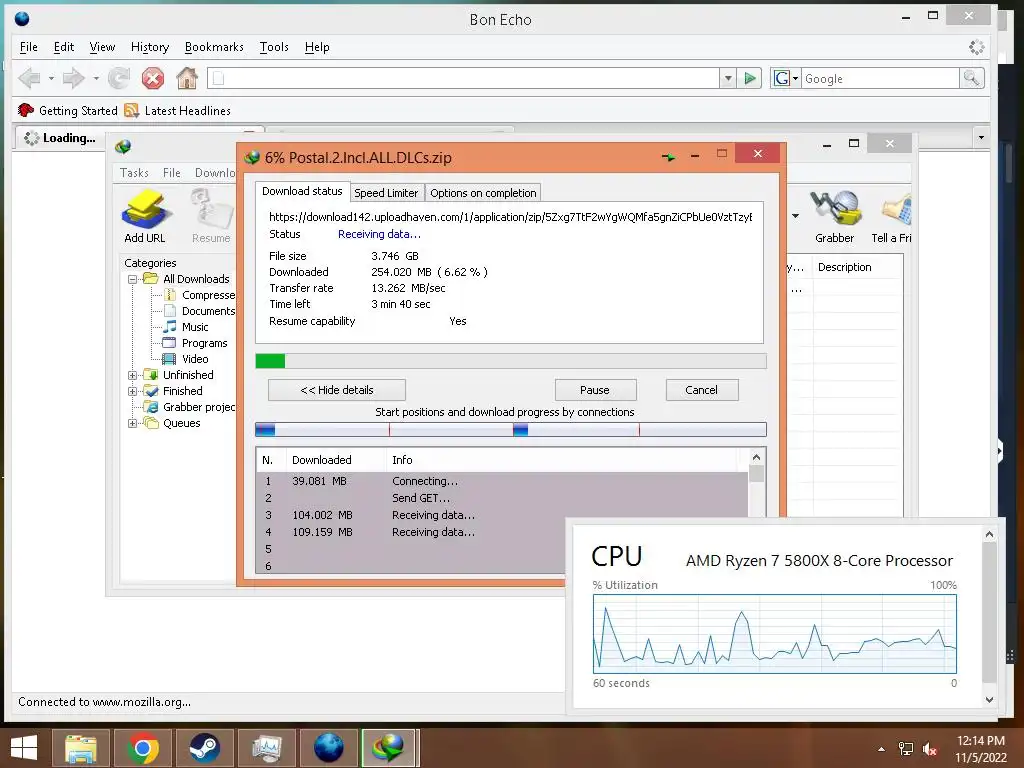Click the CPU panel scroll down arrow

[989, 699]
